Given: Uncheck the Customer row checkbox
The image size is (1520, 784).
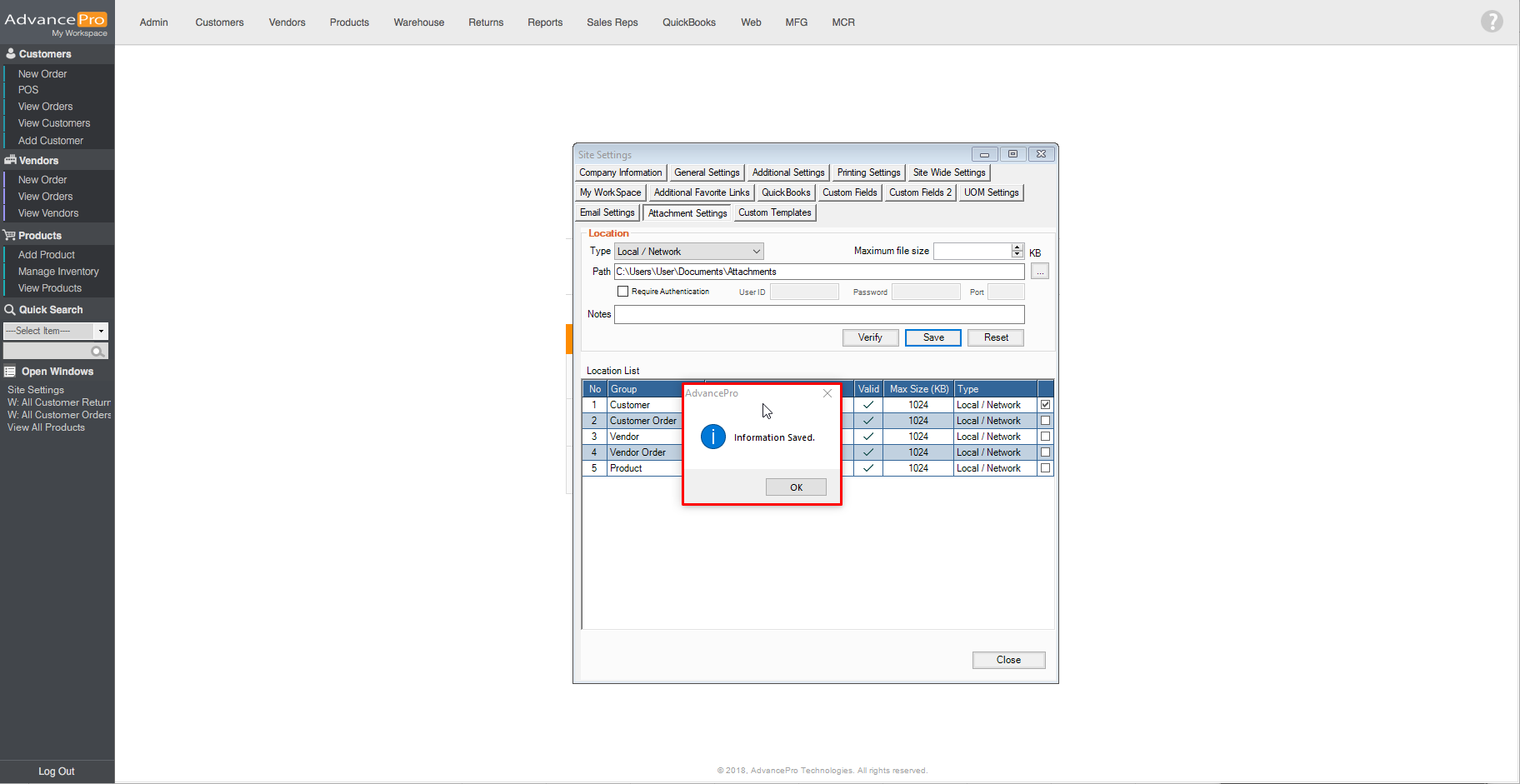Looking at the screenshot, I should click(1045, 405).
